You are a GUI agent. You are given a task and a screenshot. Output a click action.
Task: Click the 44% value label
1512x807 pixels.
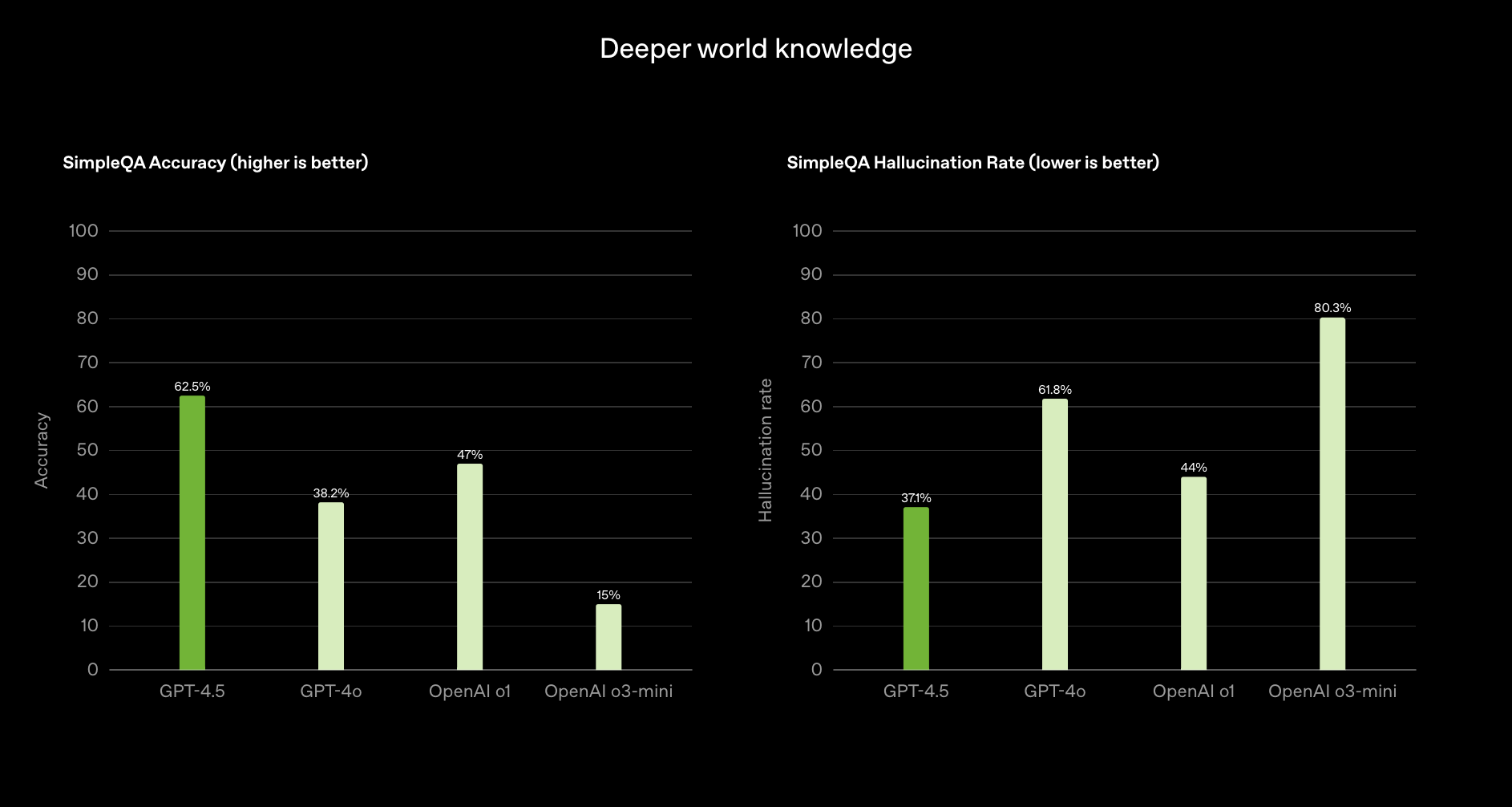(x=1194, y=468)
